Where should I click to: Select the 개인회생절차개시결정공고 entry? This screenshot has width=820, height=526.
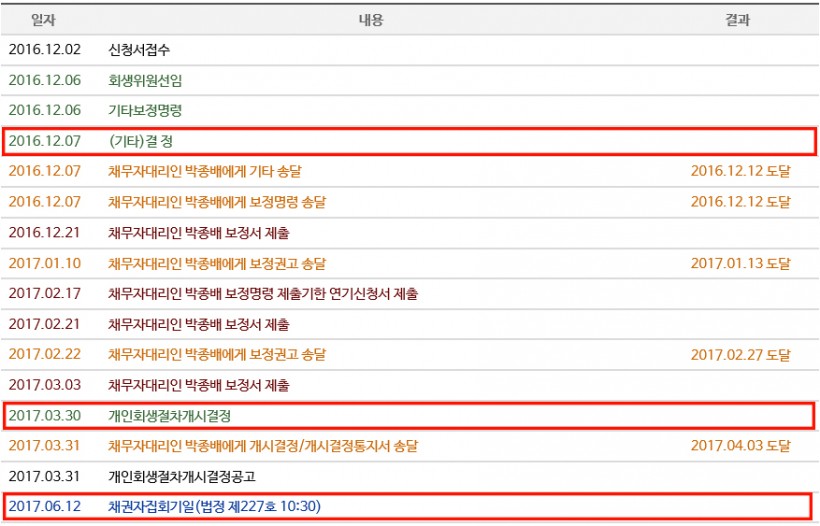182,477
